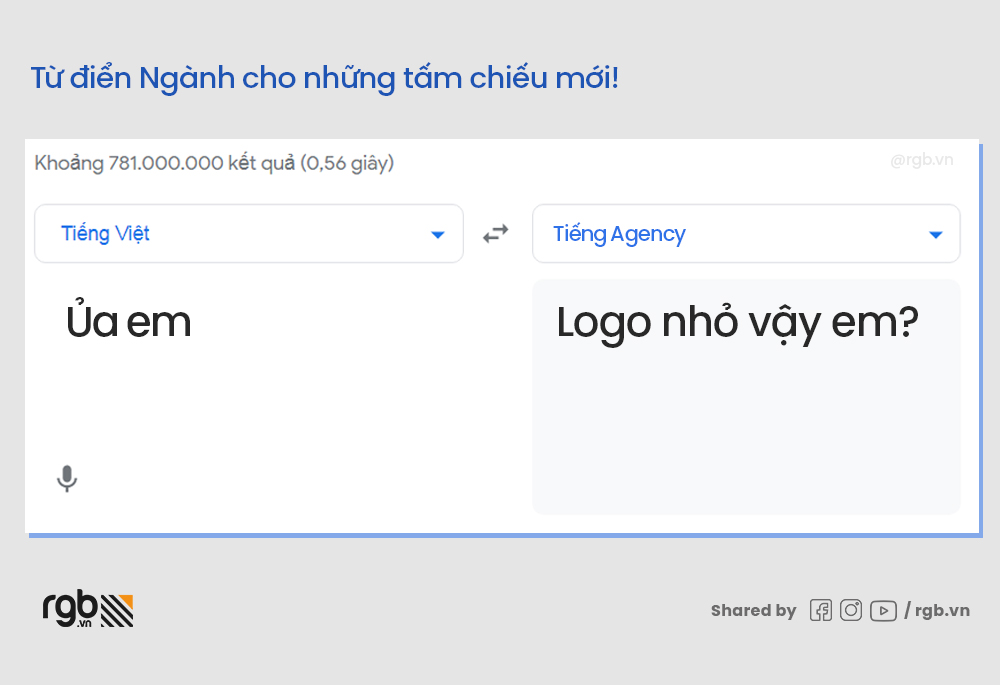Expand the Tiếng Việt dropdown arrow
Image resolution: width=1000 pixels, height=685 pixels.
(437, 235)
